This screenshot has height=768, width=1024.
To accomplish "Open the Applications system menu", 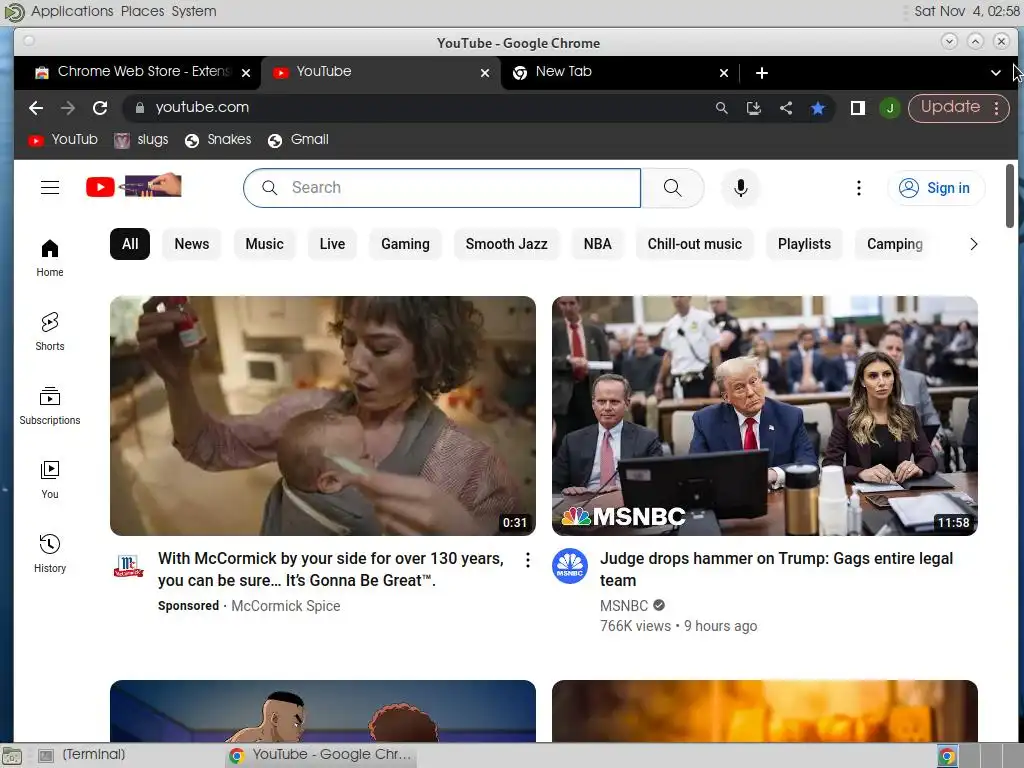I will click(x=72, y=11).
